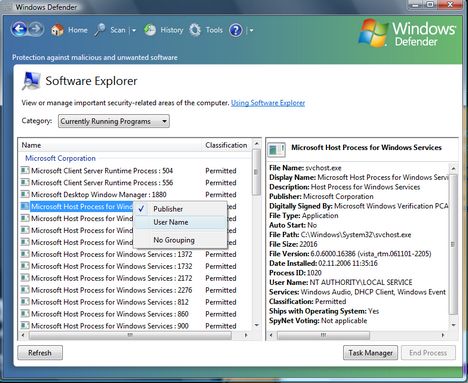Open History clock icon
The height and width of the screenshot is (383, 468).
(x=150, y=30)
